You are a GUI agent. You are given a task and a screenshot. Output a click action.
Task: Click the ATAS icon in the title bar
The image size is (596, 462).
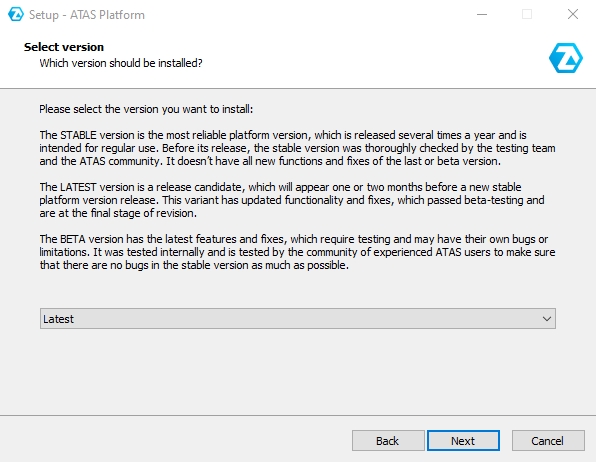click(x=16, y=14)
